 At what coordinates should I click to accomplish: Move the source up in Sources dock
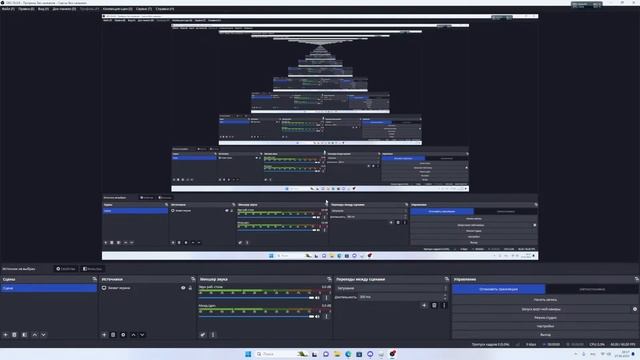pos(133,335)
